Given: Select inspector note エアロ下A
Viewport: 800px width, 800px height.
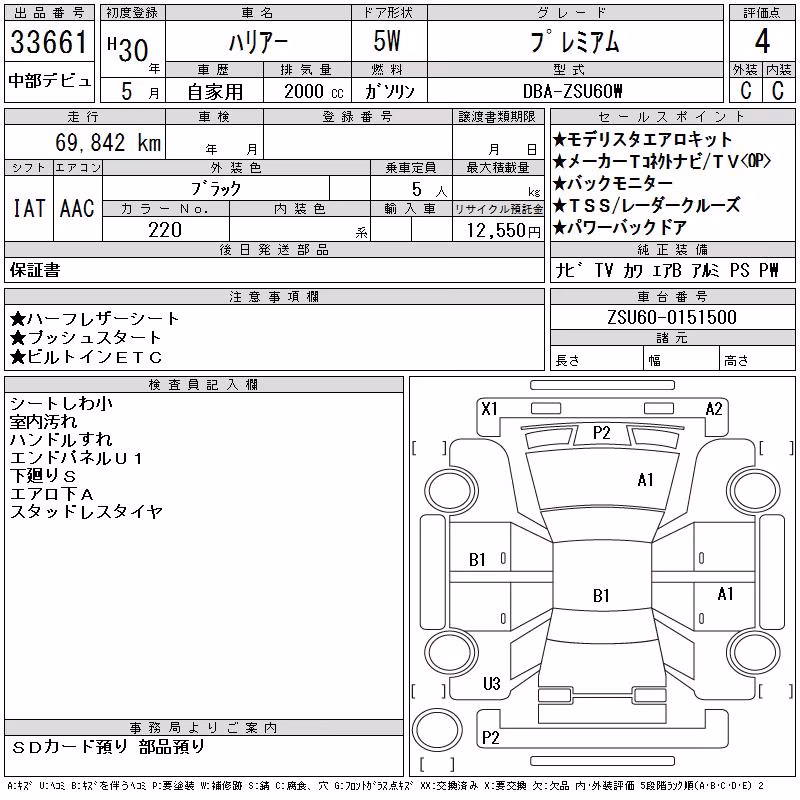Looking at the screenshot, I should click(x=52, y=494).
